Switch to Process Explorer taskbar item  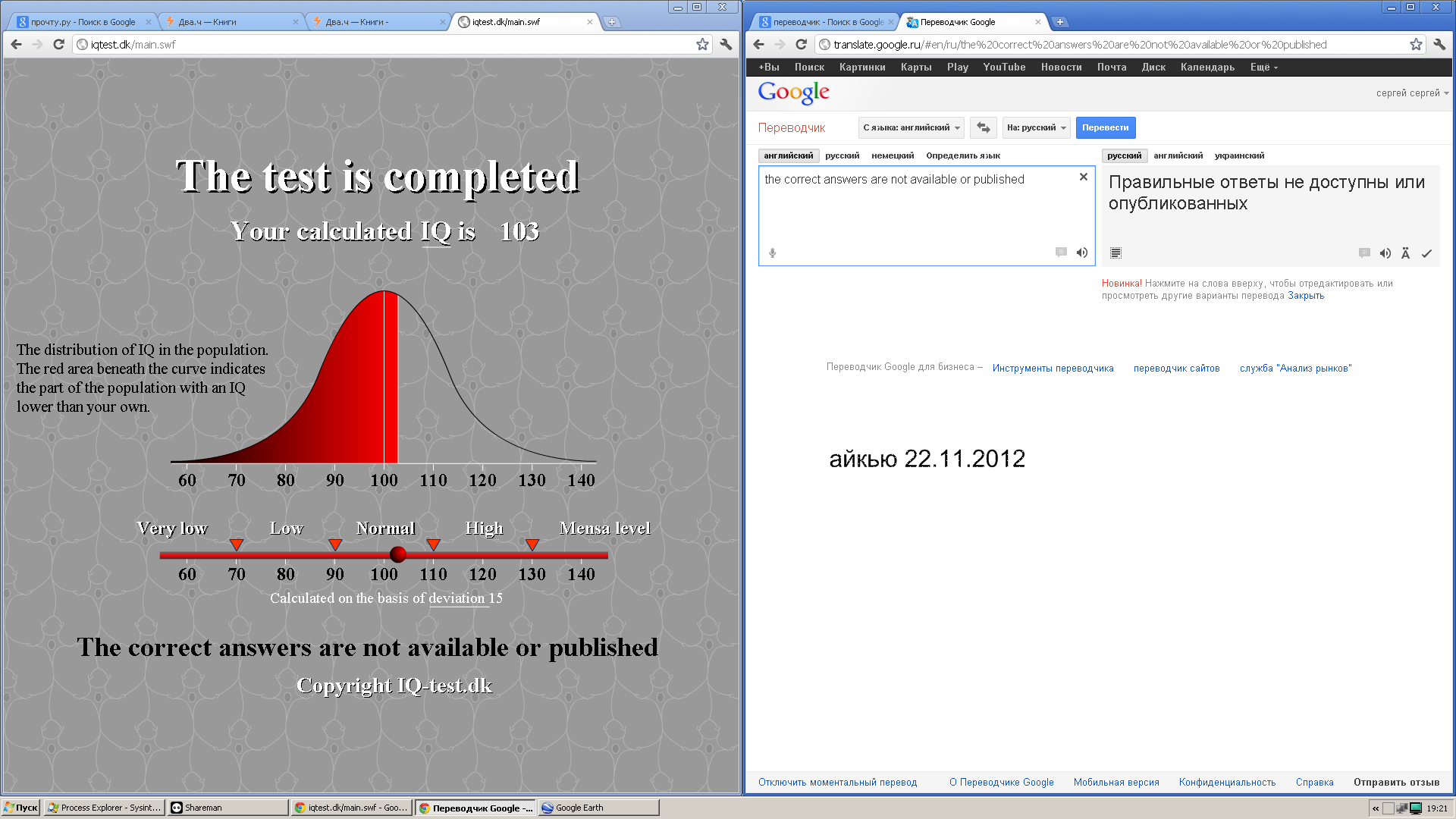click(x=104, y=808)
